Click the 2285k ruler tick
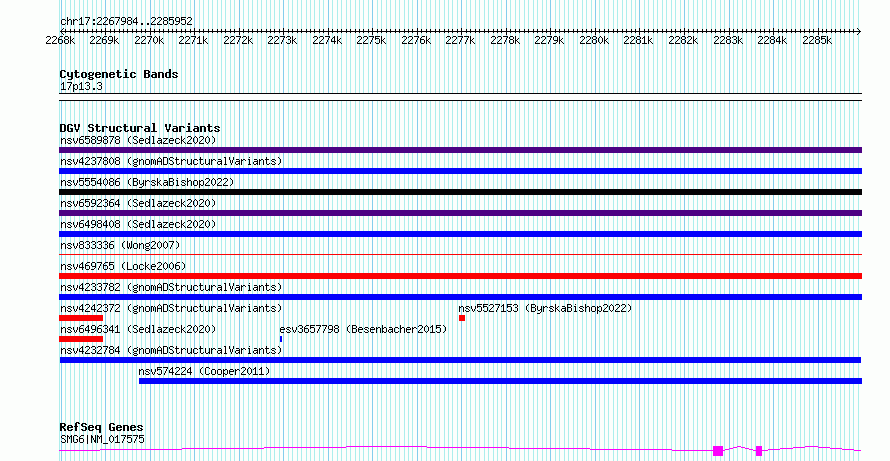 point(817,41)
